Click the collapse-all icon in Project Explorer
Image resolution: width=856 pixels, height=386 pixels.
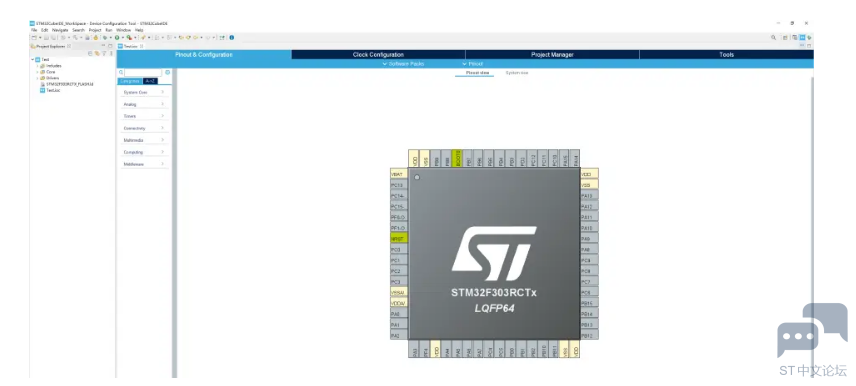(x=90, y=54)
